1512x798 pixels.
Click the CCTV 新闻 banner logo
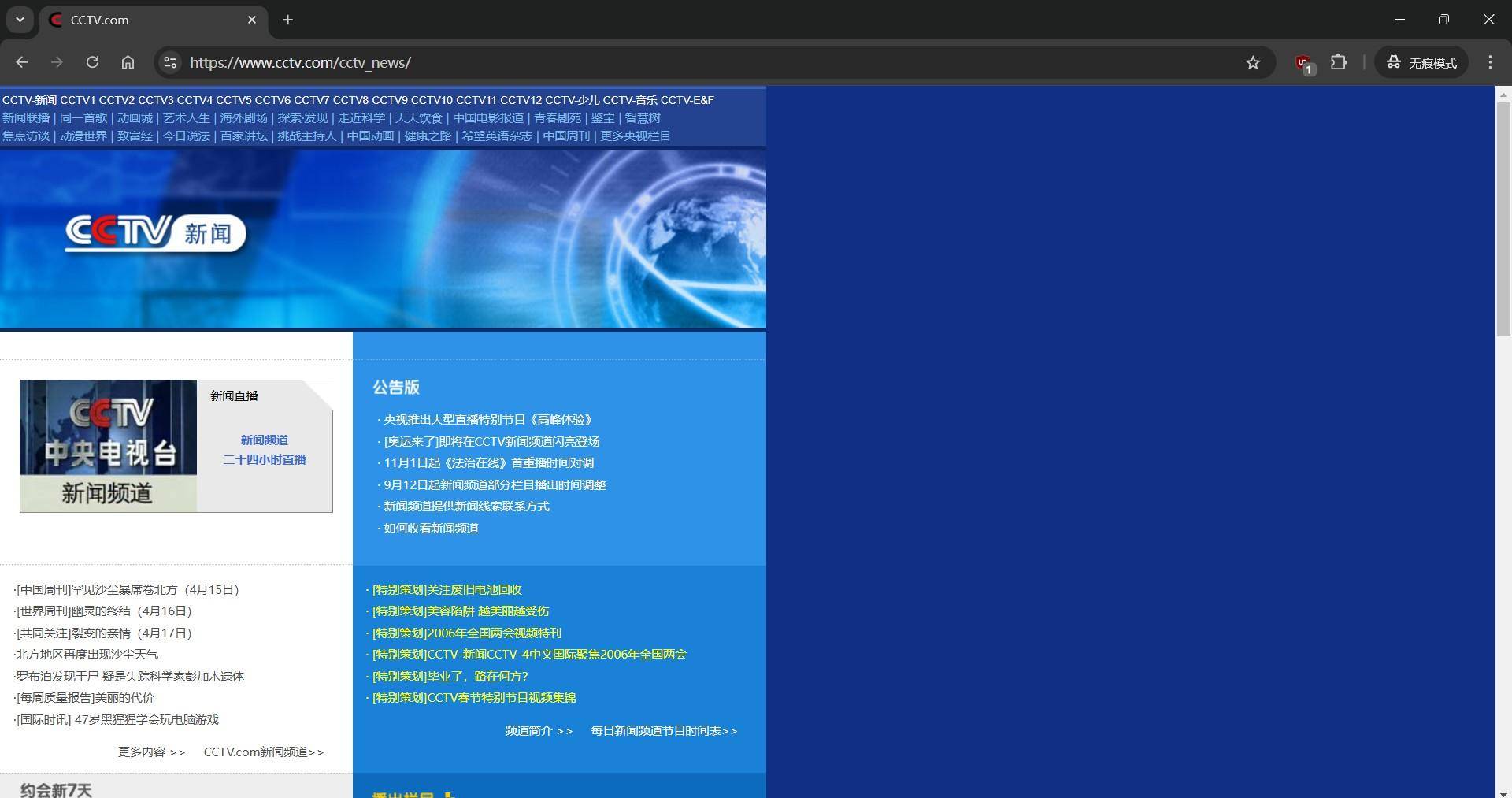coord(155,232)
